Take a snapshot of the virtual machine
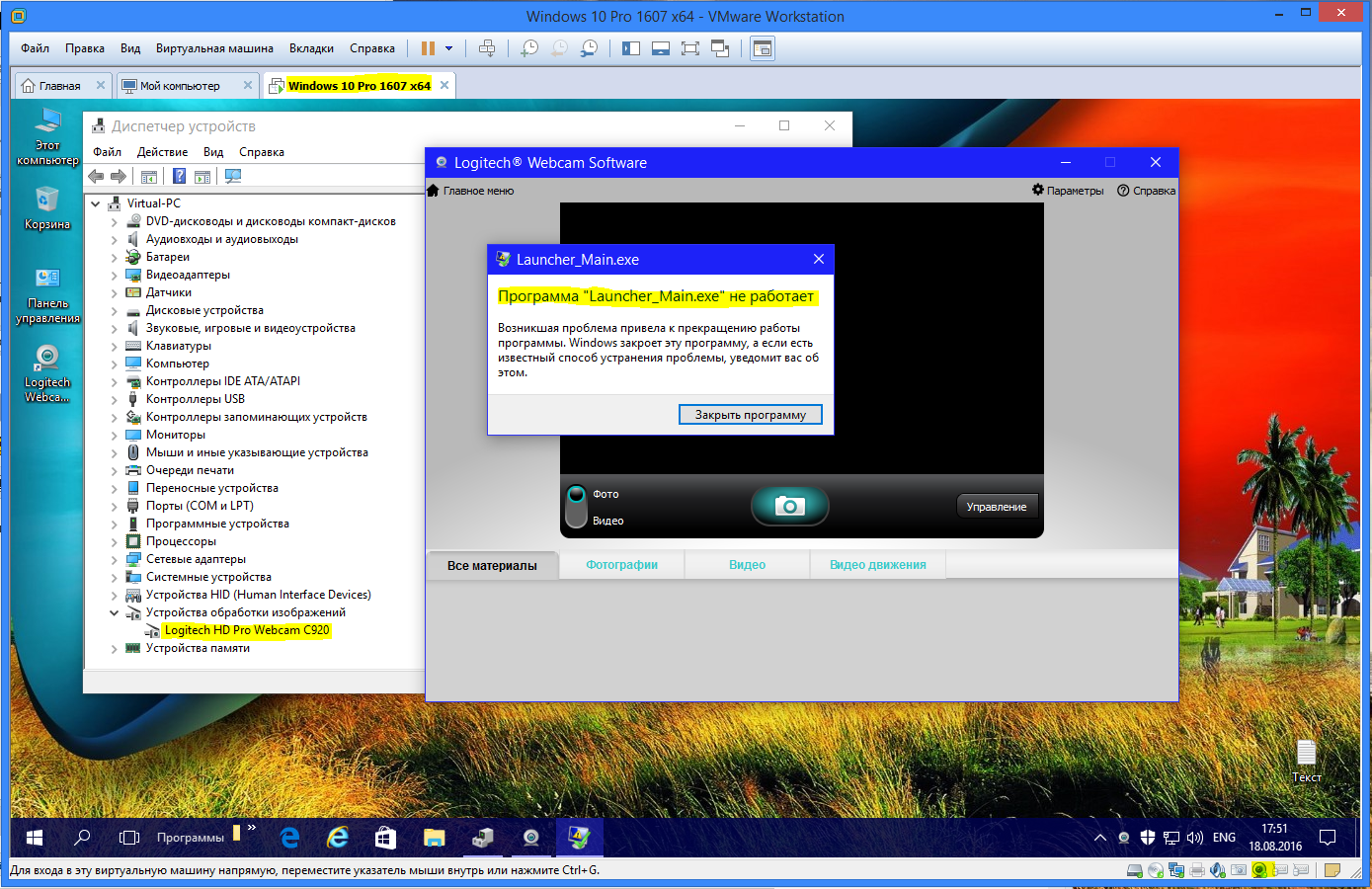Screen dimensions: 1372x889 530,48
